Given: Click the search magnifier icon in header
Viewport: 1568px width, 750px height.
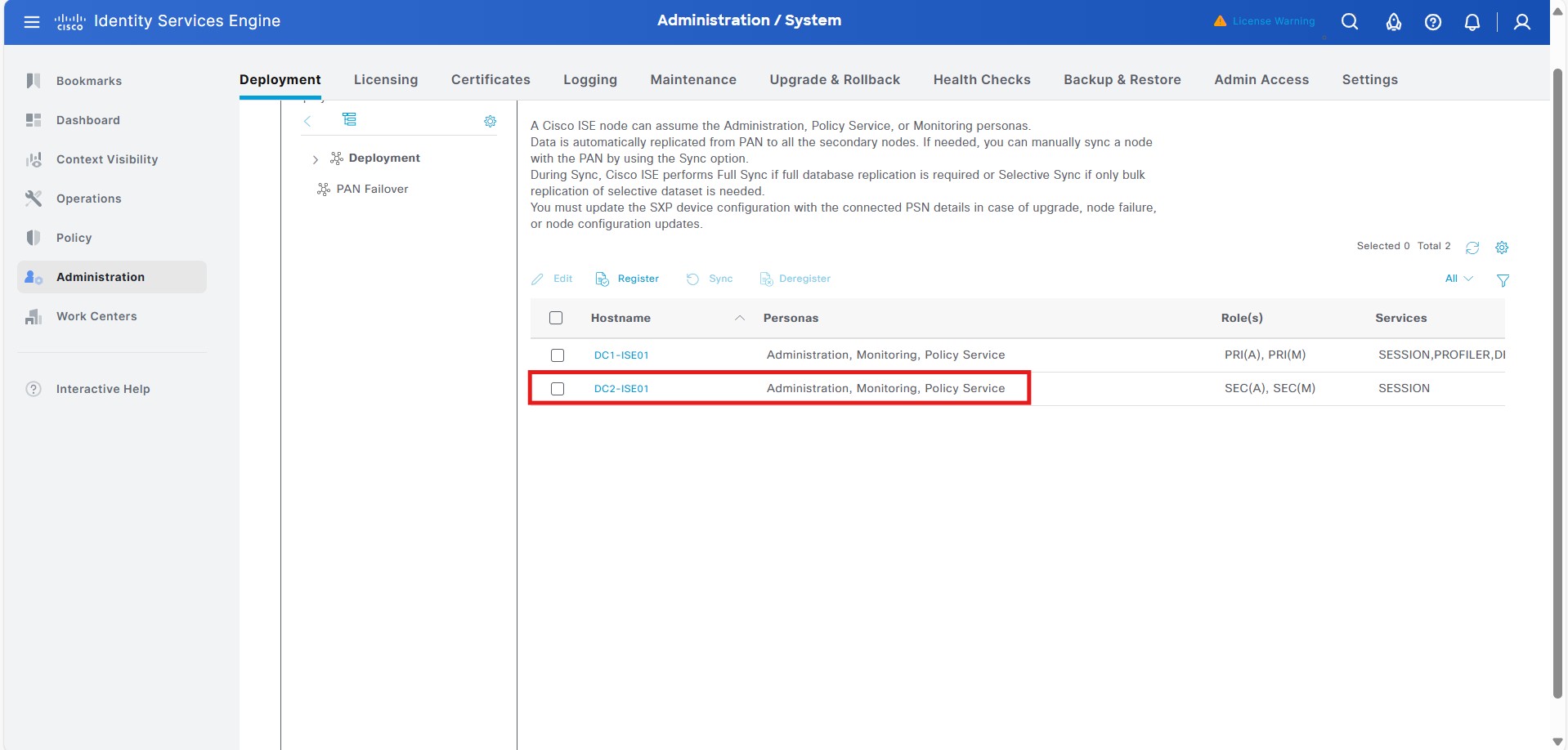Looking at the screenshot, I should click(x=1350, y=22).
